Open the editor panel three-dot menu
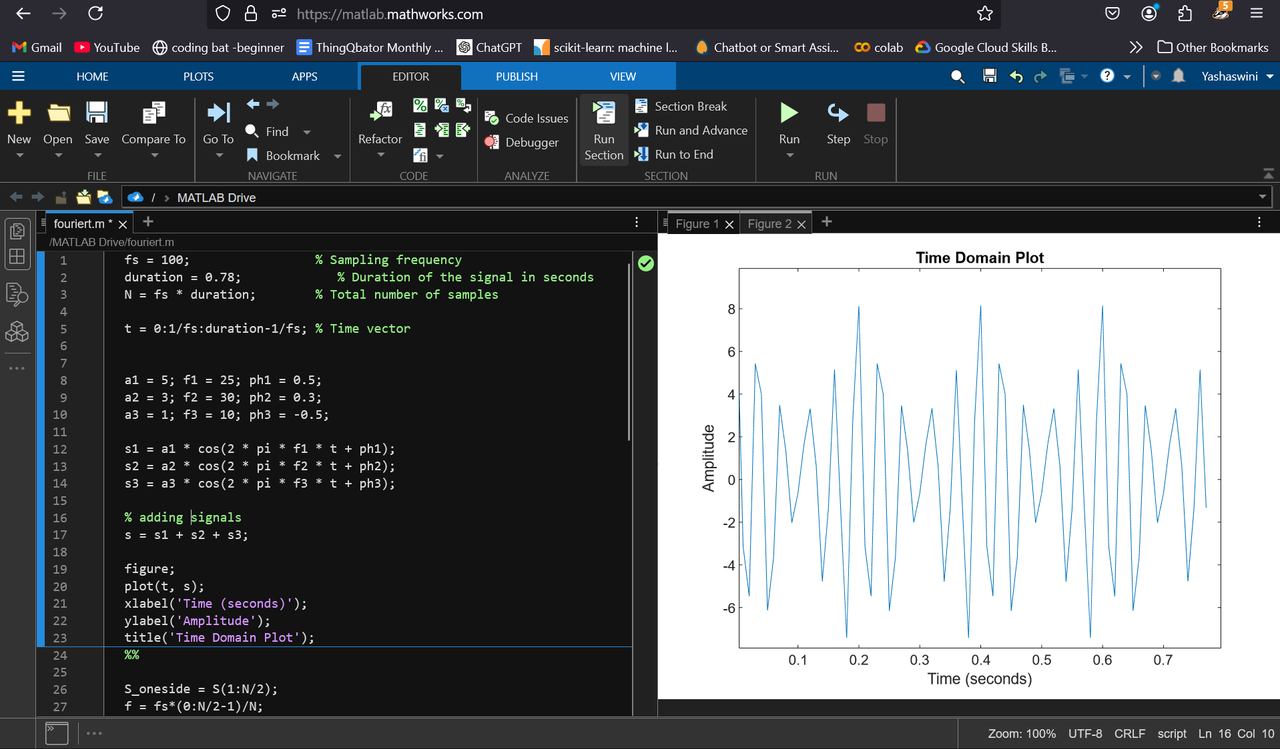 coord(637,222)
